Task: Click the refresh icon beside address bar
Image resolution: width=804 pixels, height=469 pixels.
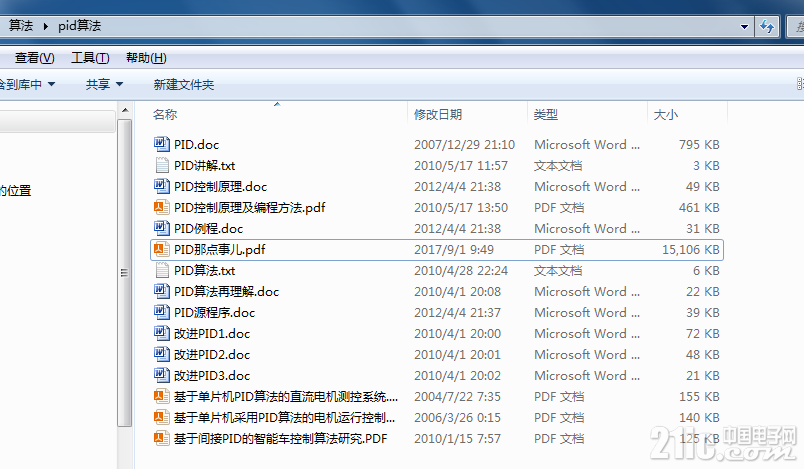Action: tap(767, 26)
